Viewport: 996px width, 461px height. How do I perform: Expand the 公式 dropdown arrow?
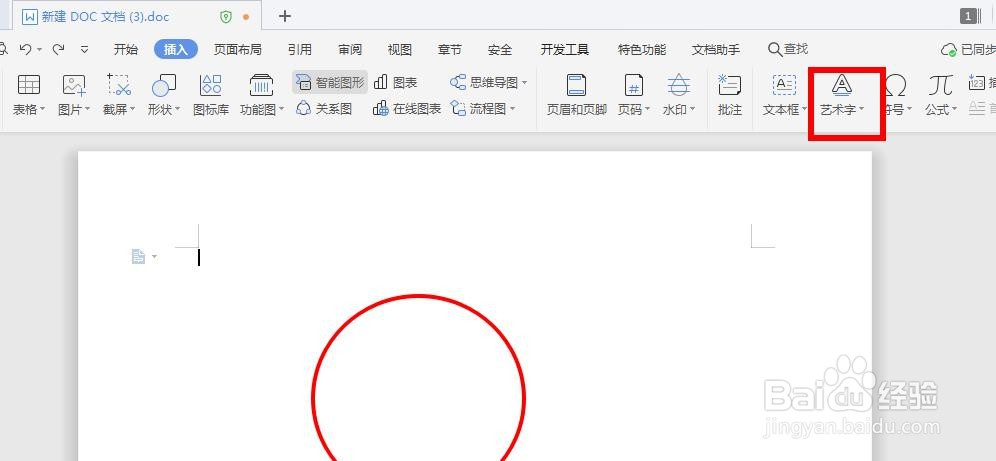[x=953, y=109]
